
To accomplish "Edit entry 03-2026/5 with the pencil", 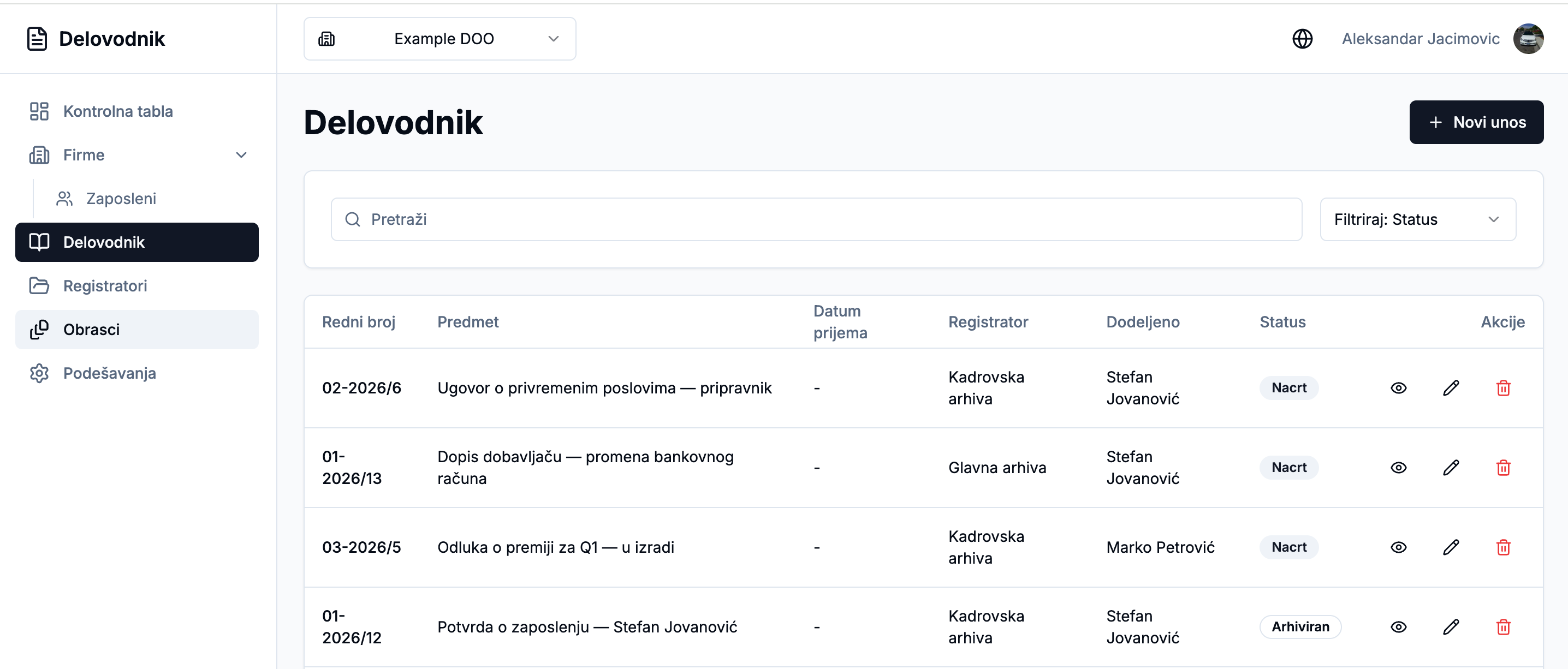I will [x=1451, y=547].
